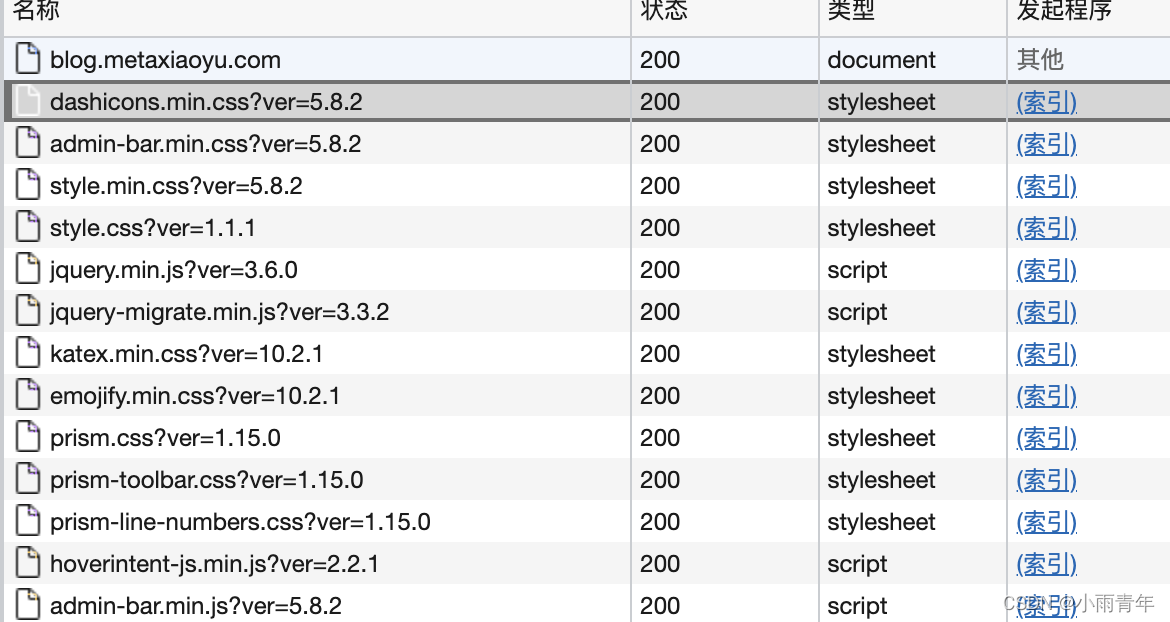The width and height of the screenshot is (1170, 622).
Task: Select admin-bar.min.js?ver=5.8.2 request
Action: (196, 606)
